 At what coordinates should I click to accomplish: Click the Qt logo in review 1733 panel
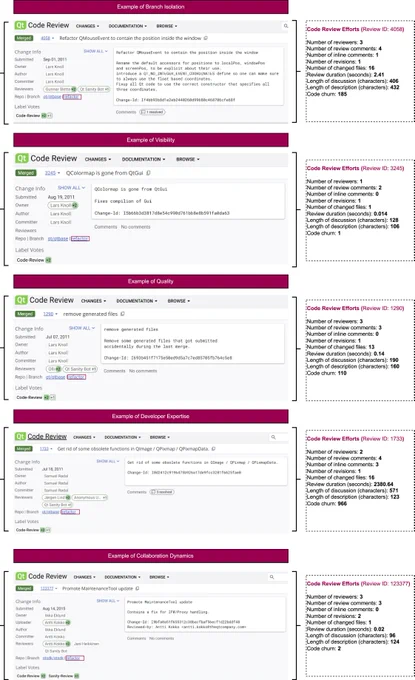click(20, 437)
